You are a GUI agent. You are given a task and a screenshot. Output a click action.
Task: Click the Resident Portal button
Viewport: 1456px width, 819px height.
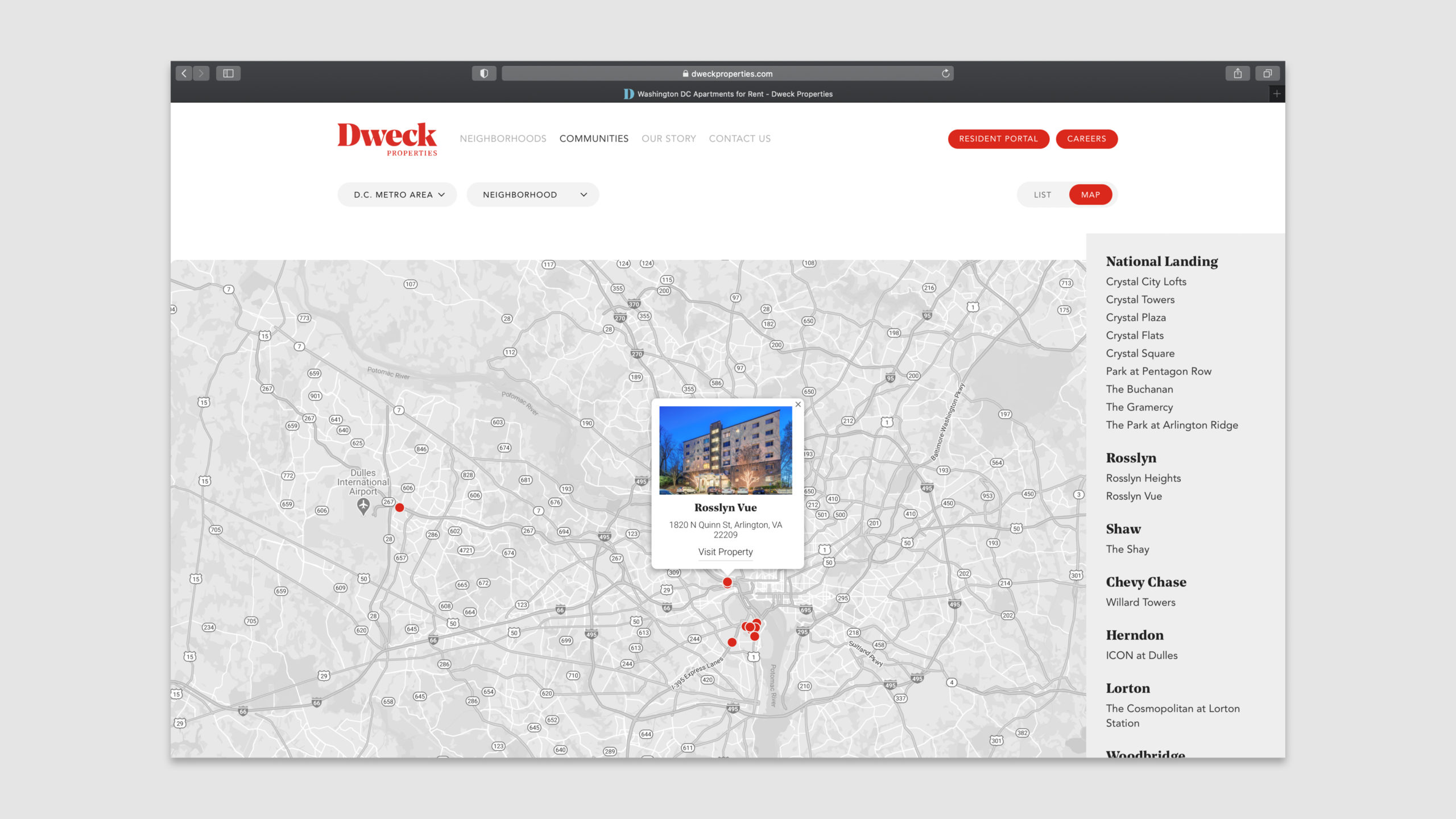point(998,139)
